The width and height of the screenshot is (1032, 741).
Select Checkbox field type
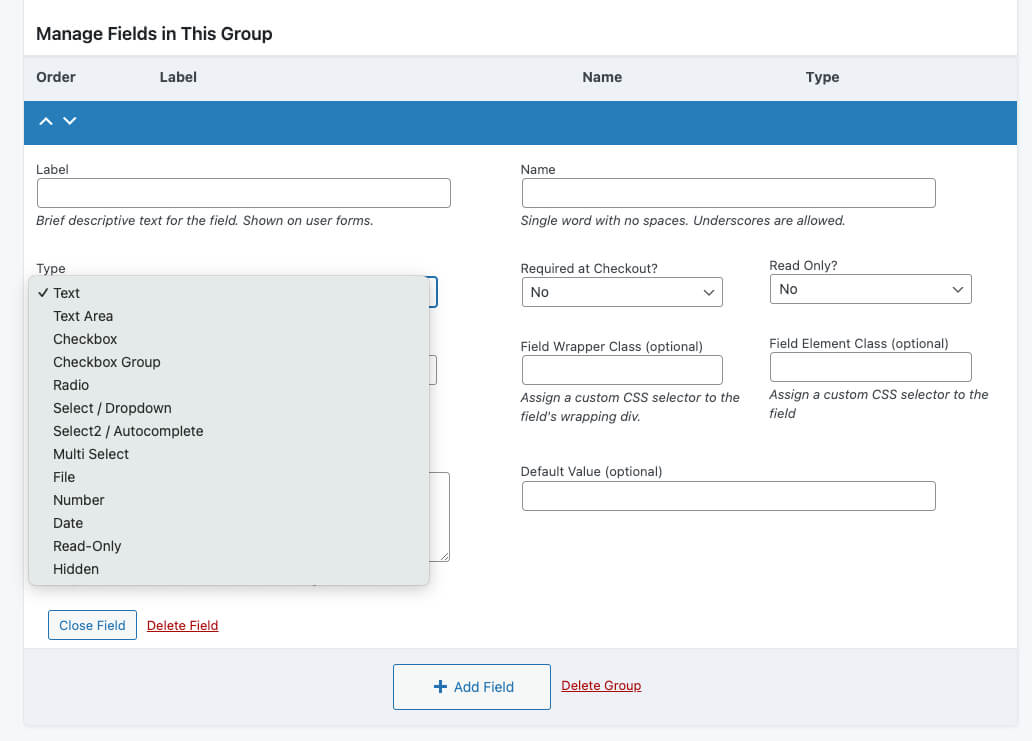(229, 339)
